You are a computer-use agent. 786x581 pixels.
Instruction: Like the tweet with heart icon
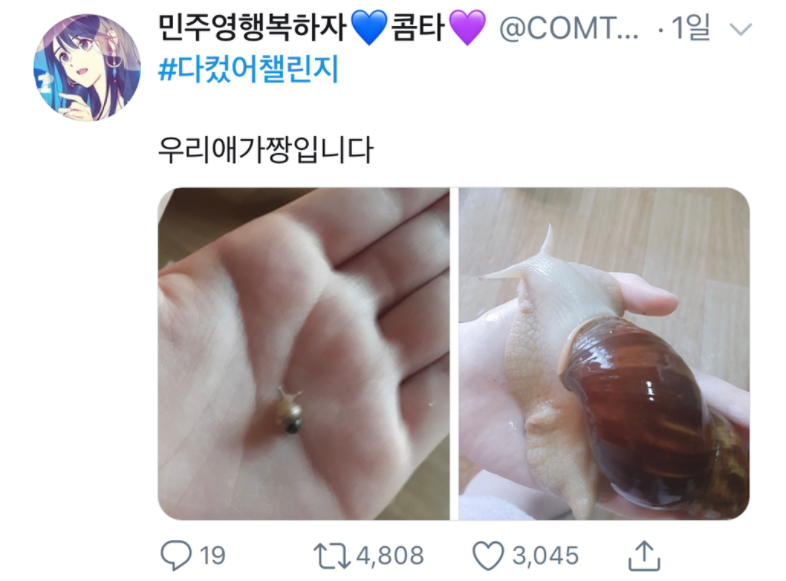coord(488,556)
